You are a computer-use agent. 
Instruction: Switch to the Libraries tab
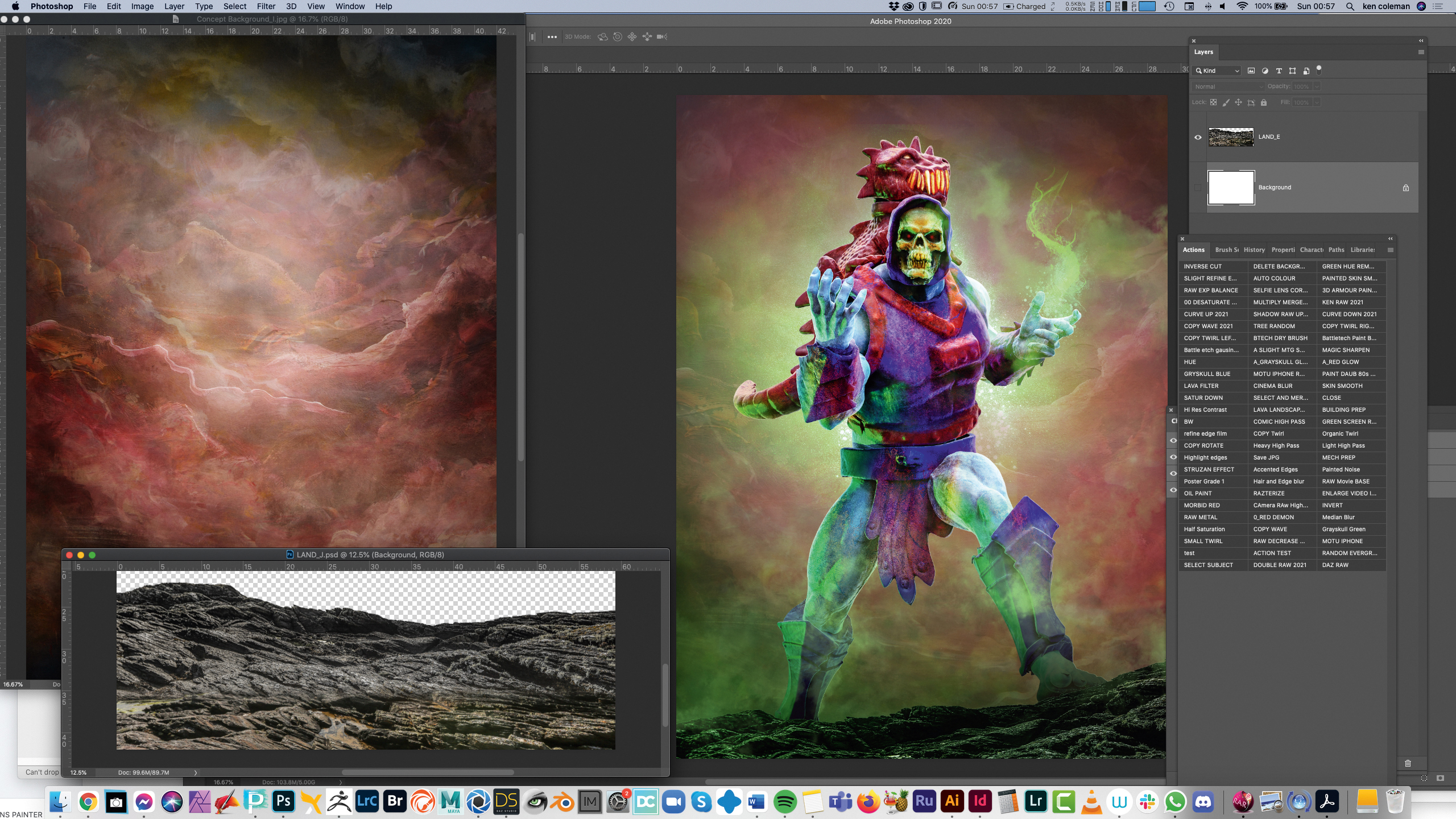coord(1363,250)
